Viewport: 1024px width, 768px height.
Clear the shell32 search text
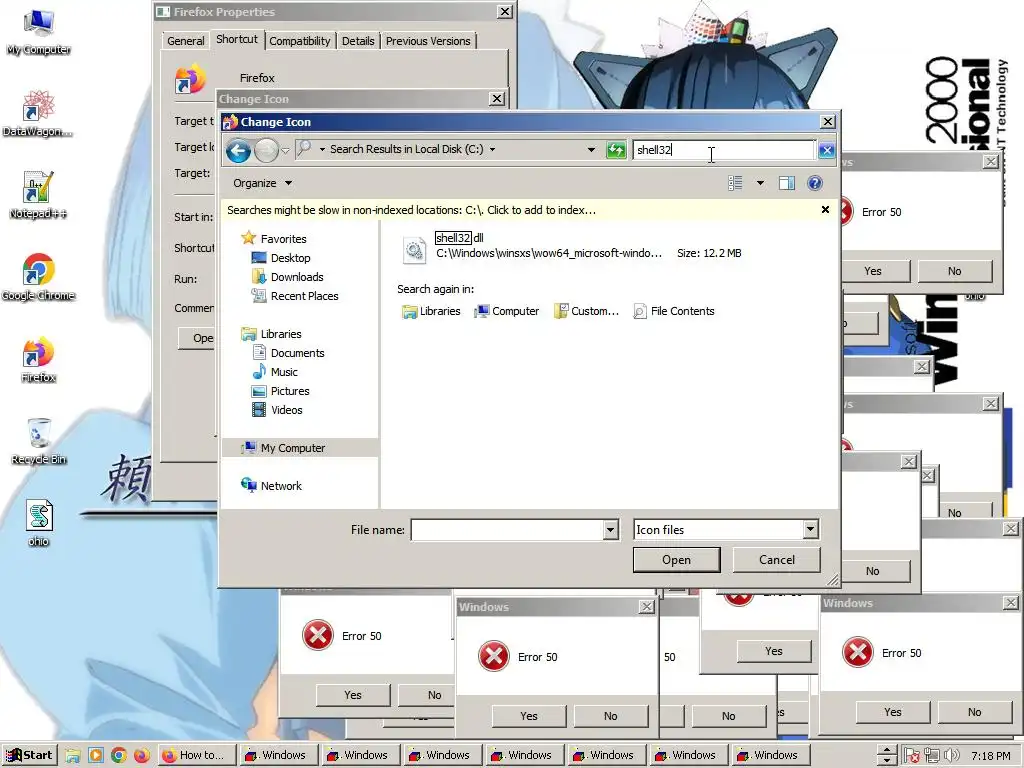(x=826, y=150)
